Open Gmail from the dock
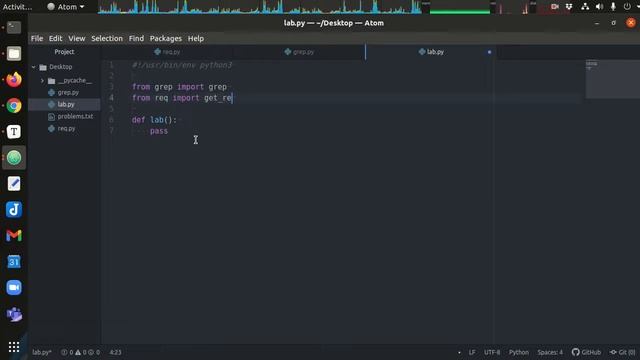 [x=14, y=236]
